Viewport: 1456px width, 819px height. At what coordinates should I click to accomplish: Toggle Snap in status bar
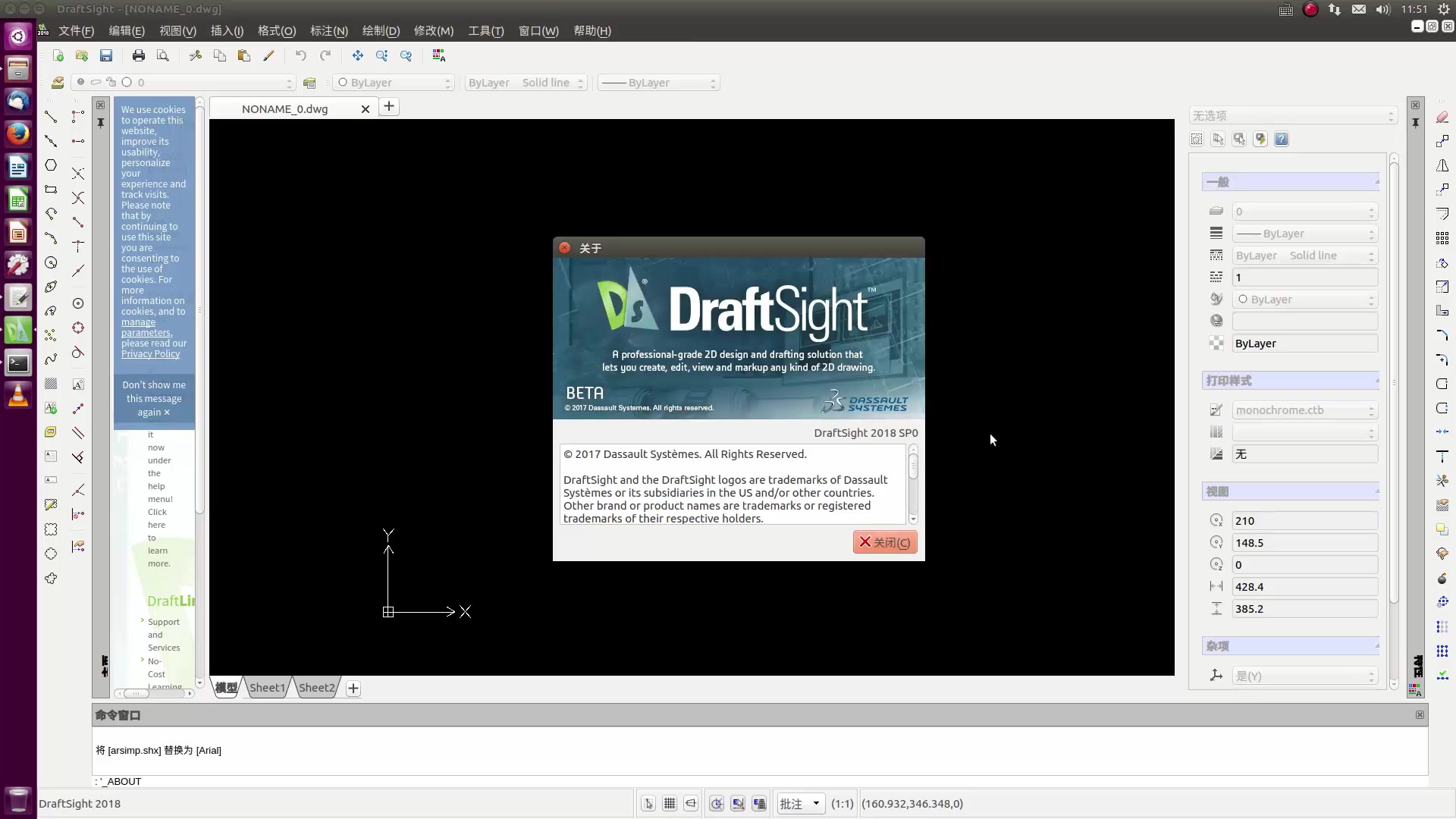coord(648,804)
